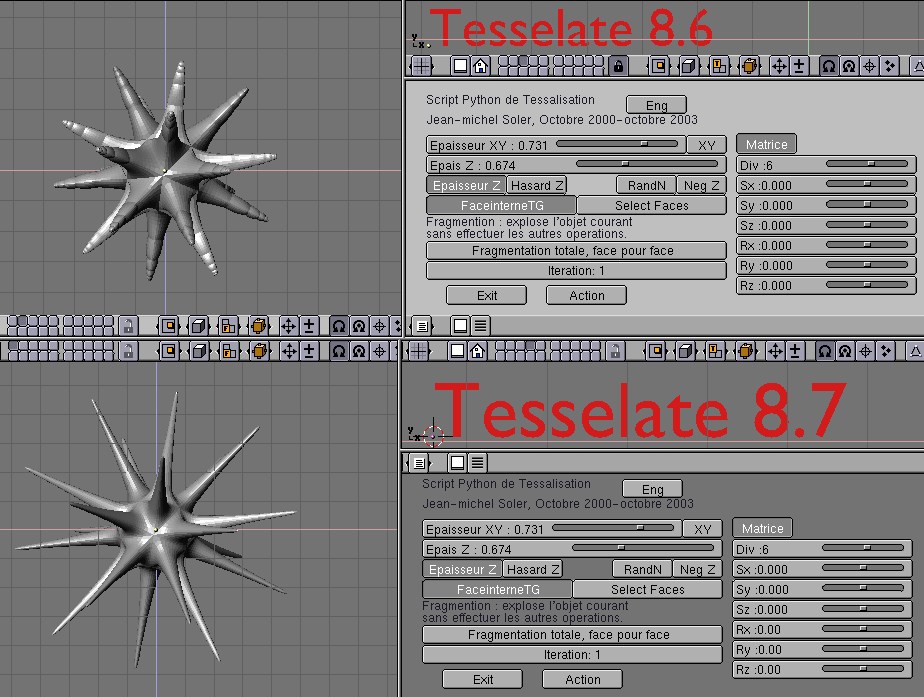Click Exit in Tesselate 8.6 panel
The height and width of the screenshot is (697, 924).
(487, 295)
